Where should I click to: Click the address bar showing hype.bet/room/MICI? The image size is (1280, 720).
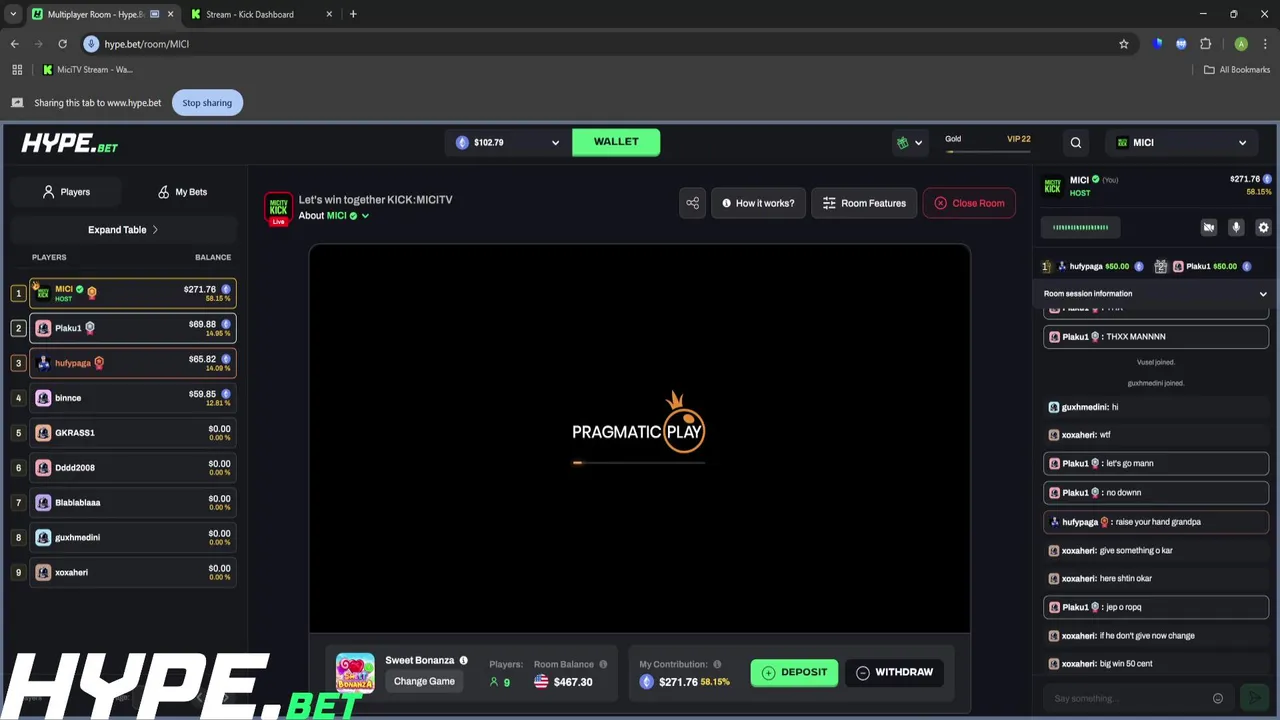click(600, 44)
